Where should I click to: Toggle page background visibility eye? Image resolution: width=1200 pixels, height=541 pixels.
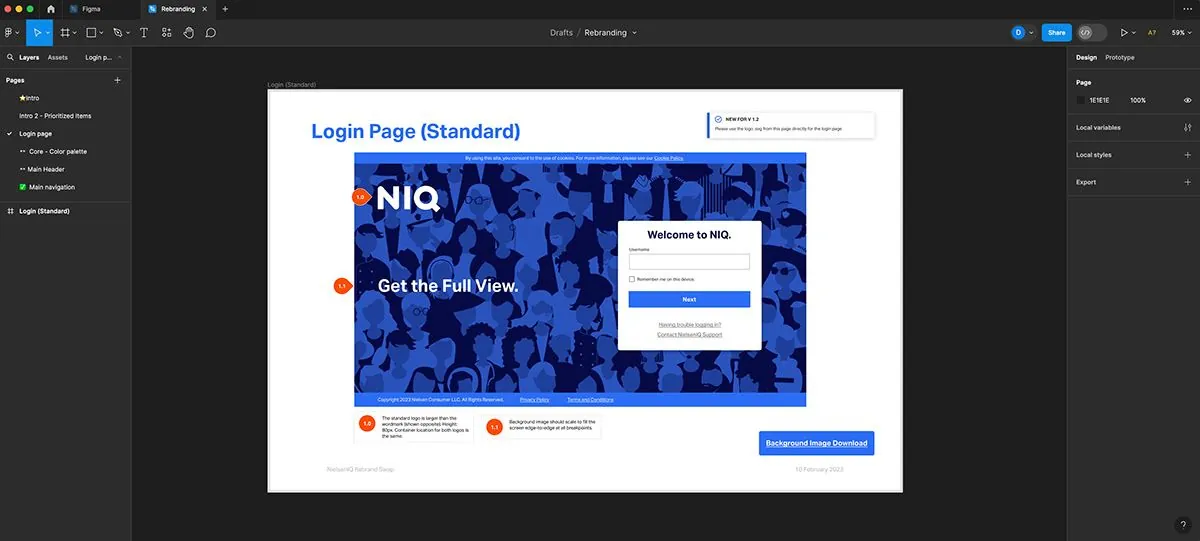[x=1187, y=100]
